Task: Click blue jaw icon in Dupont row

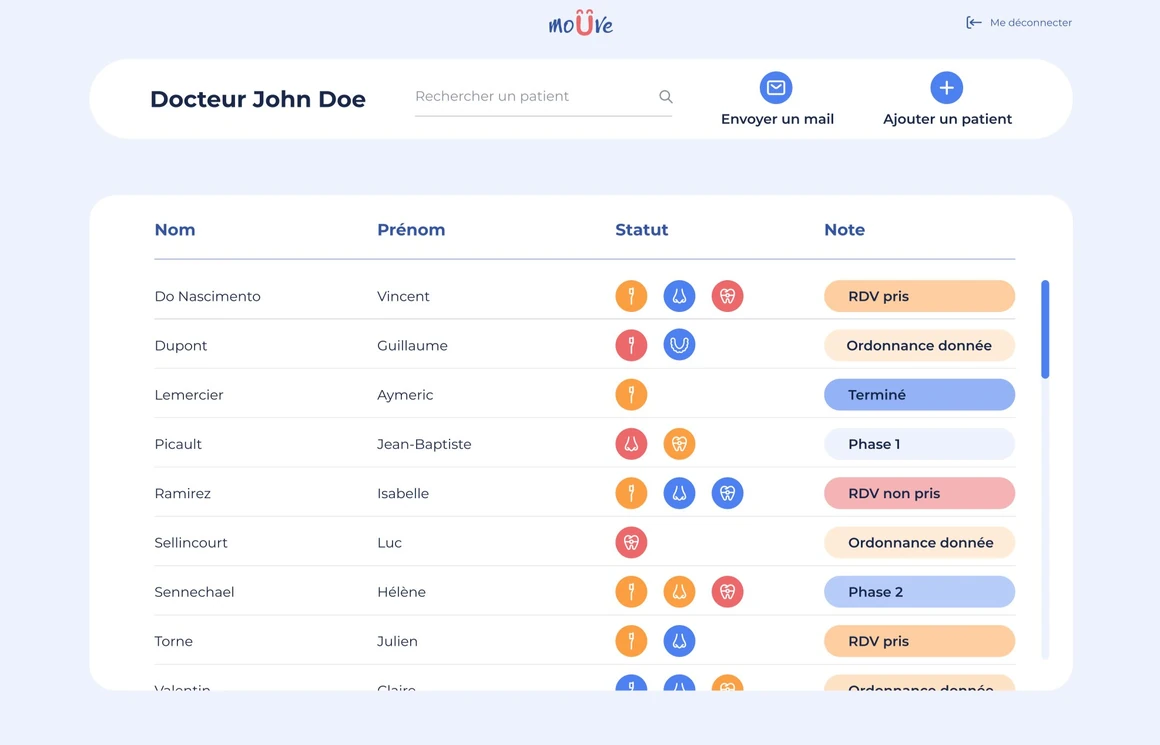Action: pyautogui.click(x=679, y=345)
